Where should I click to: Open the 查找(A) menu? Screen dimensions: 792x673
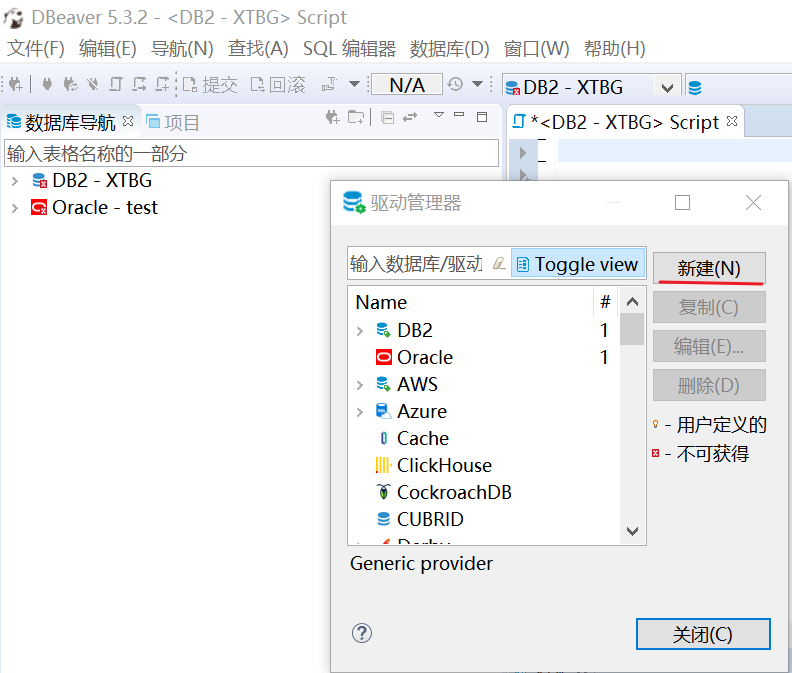[258, 49]
